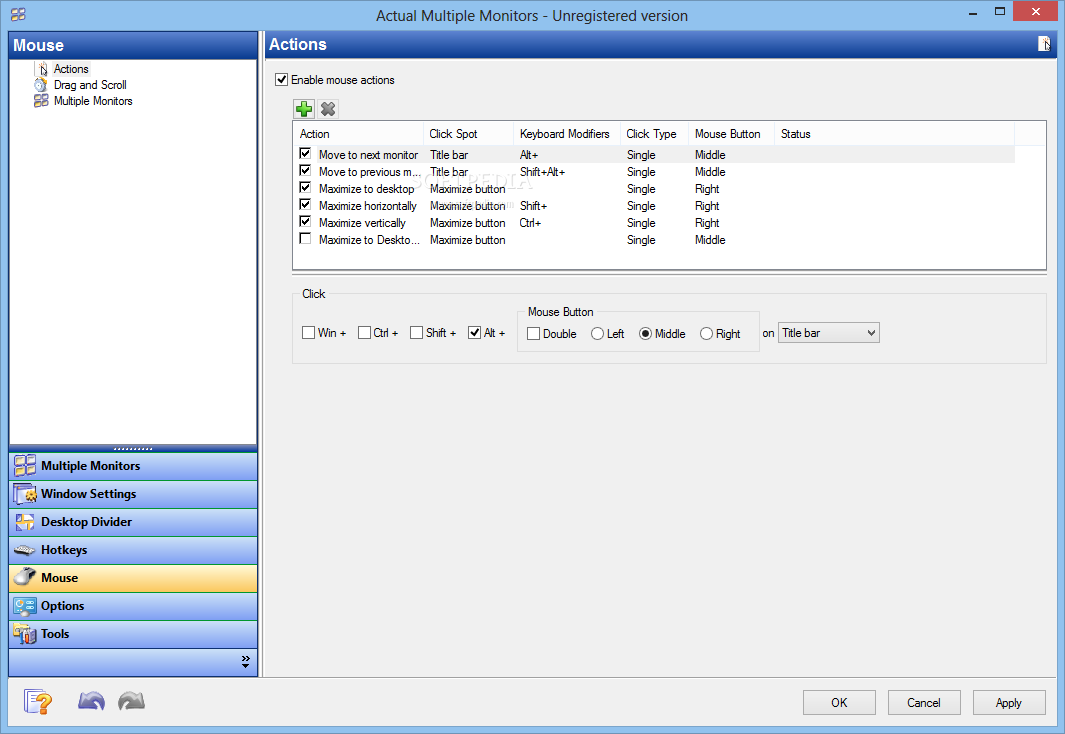Image resolution: width=1065 pixels, height=734 pixels.
Task: Click the Ctrl+ keyboard modifier cell
Action: (530, 223)
